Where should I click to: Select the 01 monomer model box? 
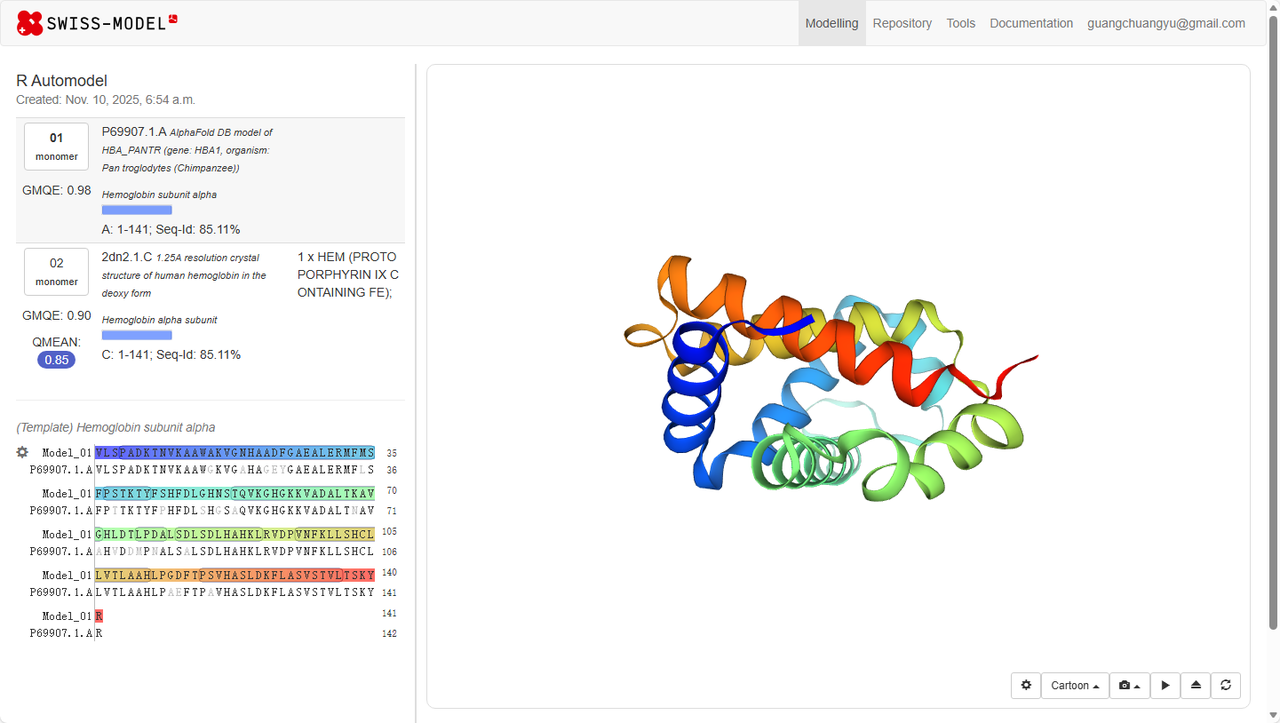[56, 146]
